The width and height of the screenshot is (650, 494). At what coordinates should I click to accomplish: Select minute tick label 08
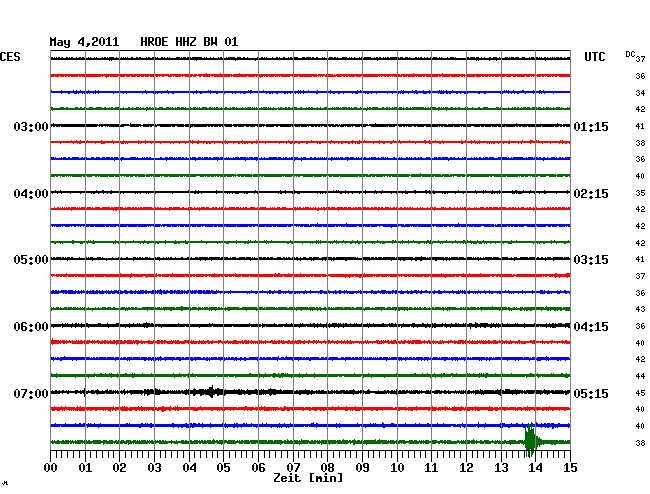(327, 468)
